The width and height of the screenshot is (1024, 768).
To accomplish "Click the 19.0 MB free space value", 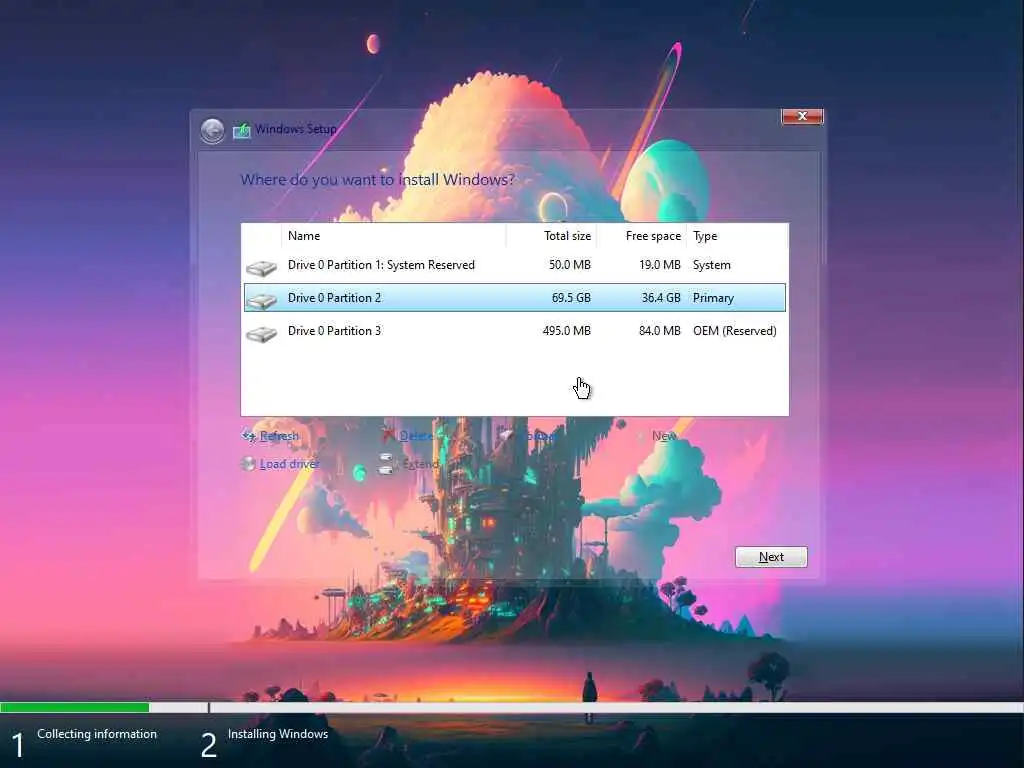I will point(660,265).
